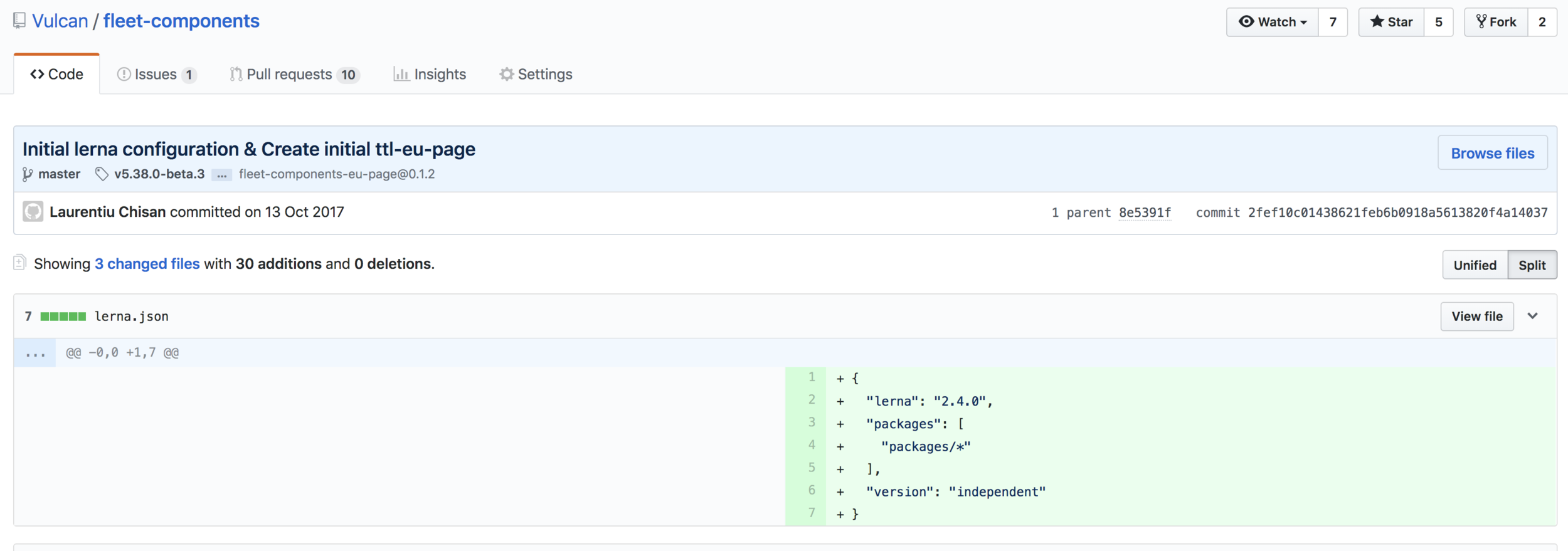Open the Issues tab

[157, 74]
